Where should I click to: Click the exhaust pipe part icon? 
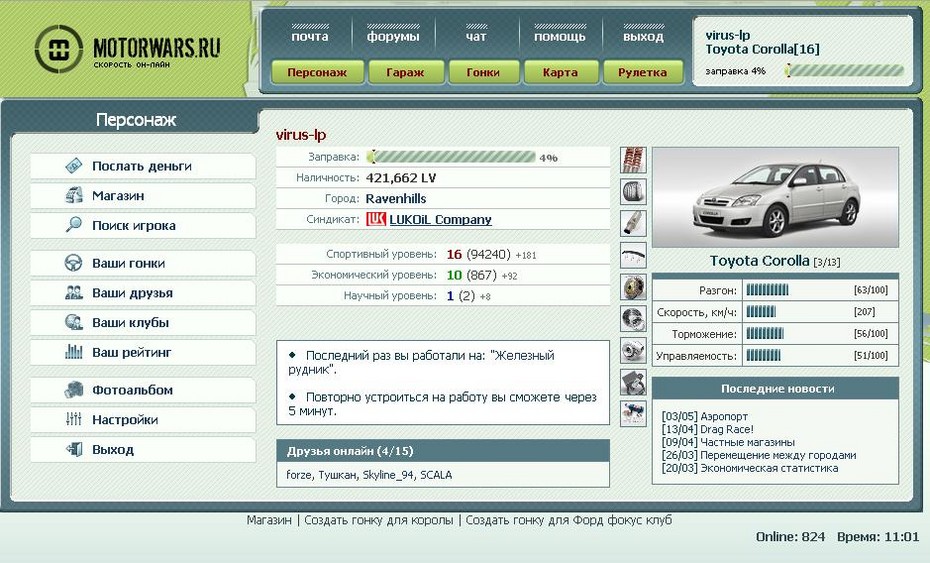633,223
